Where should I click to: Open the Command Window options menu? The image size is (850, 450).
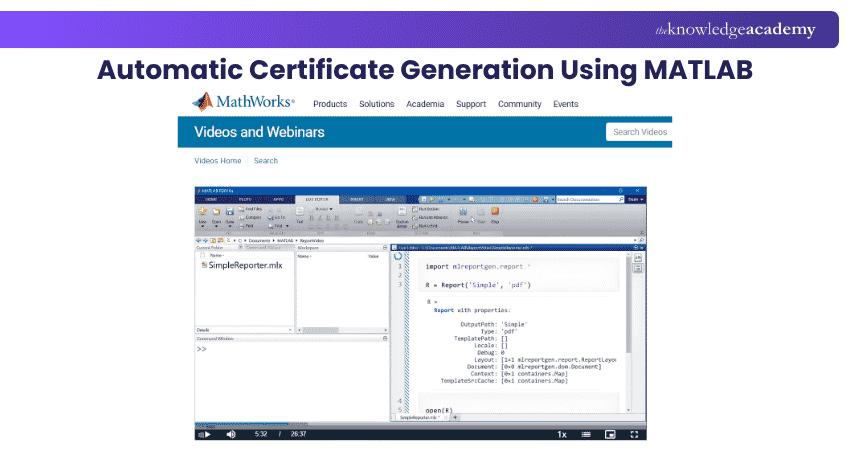tap(385, 338)
